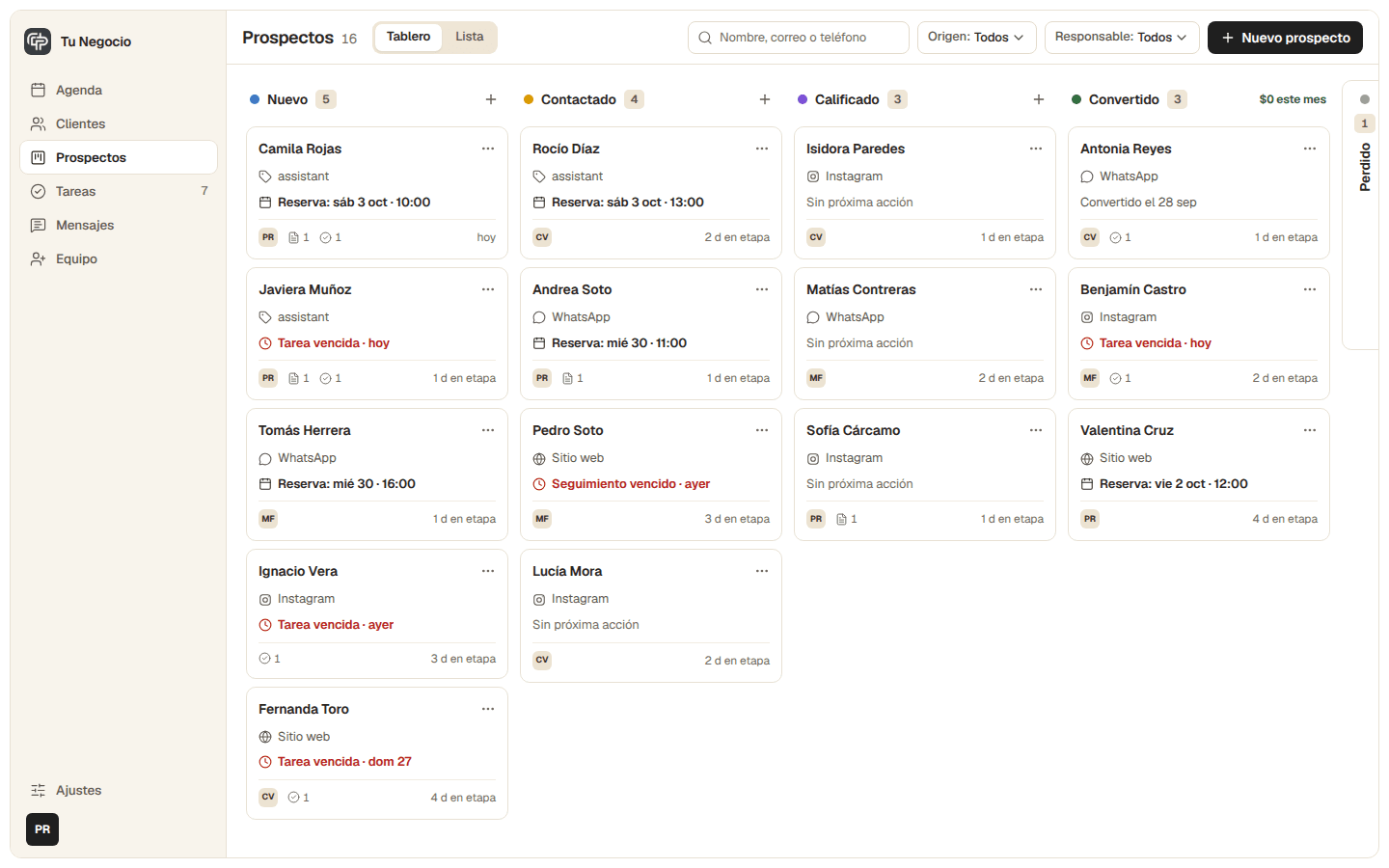Click plus icon in the Calificado column
This screenshot has width=1389, height=868.
click(x=1039, y=99)
